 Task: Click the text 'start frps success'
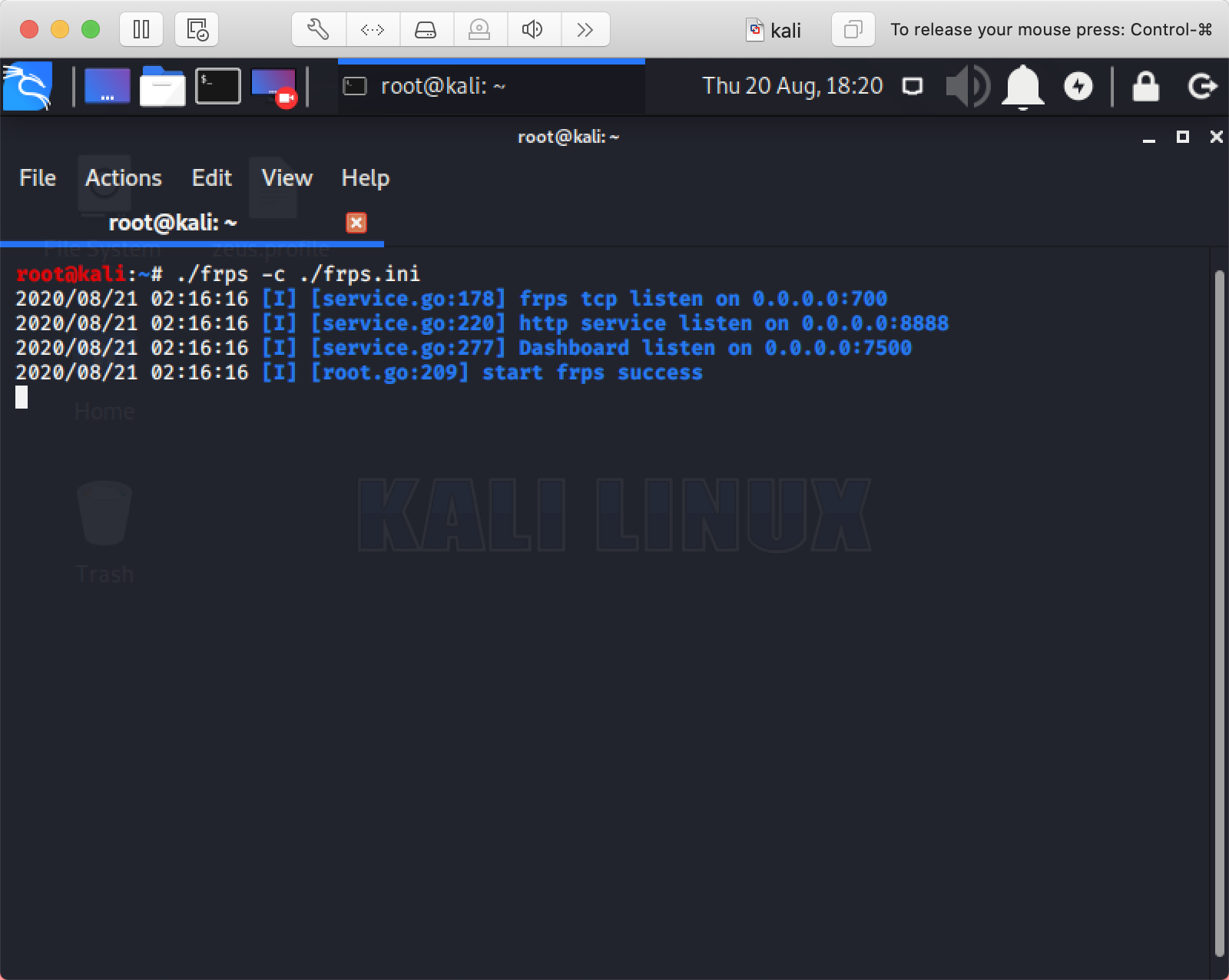tap(591, 372)
